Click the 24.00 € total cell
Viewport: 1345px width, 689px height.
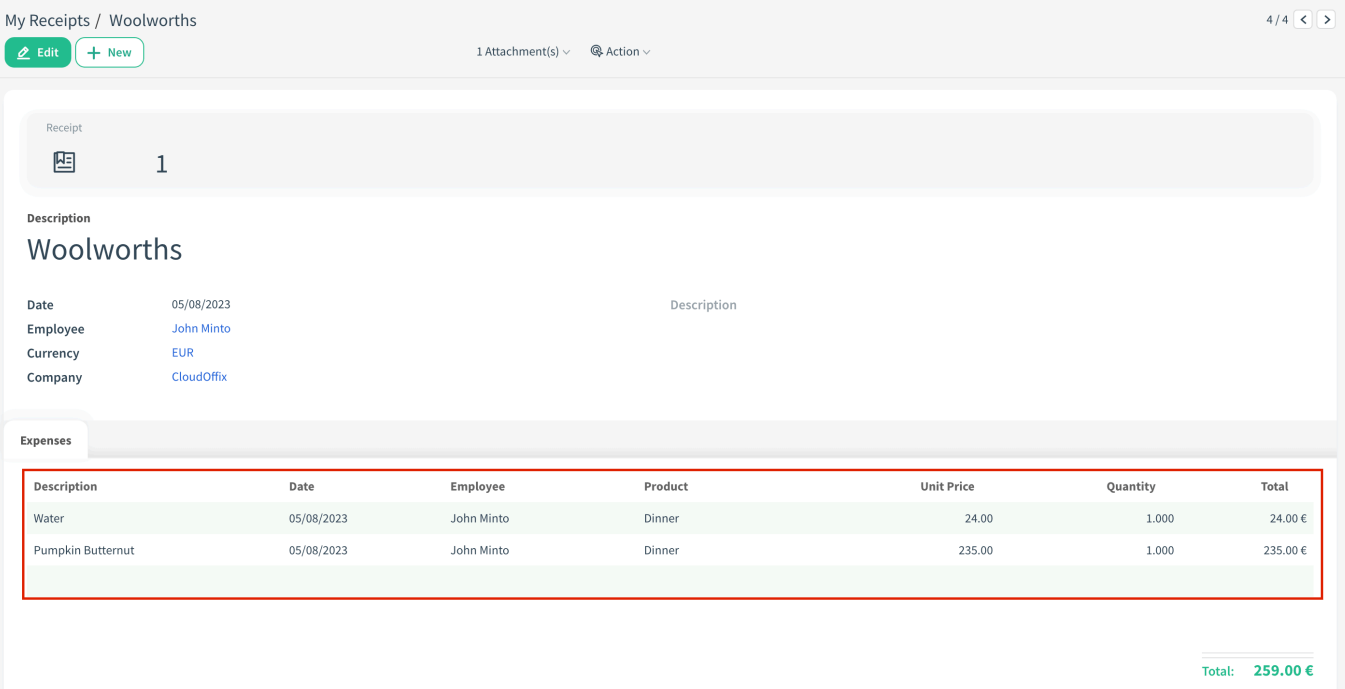[x=1288, y=518]
